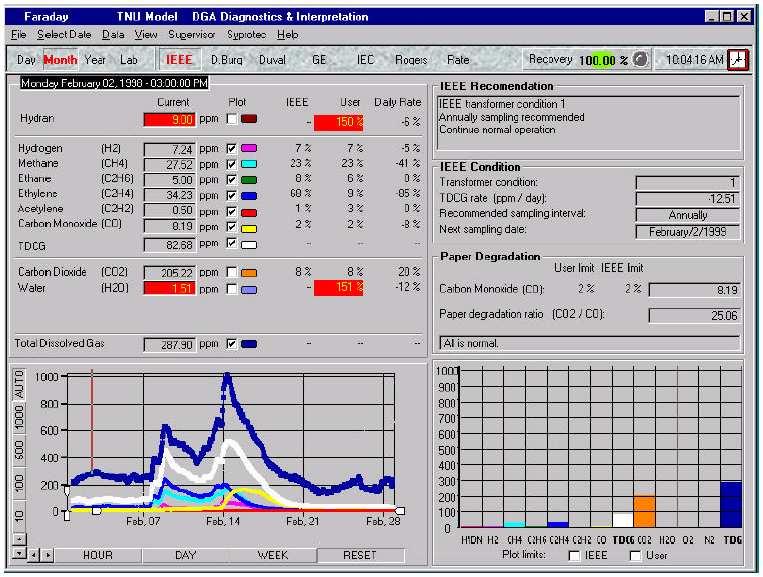The width and height of the screenshot is (763, 577).
Task: Toggle the Acetylene plot checkbox
Action: click(232, 212)
